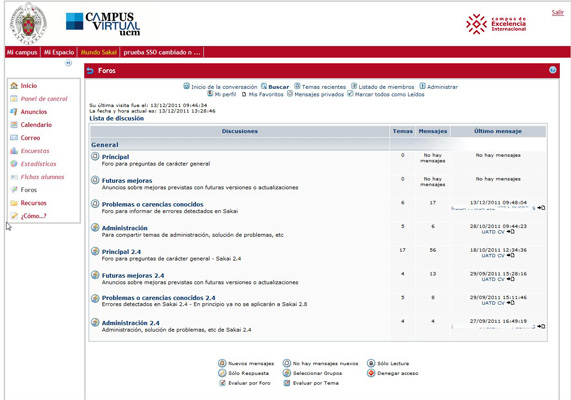Open the prueba SSO cambiado tab
The height and width of the screenshot is (400, 571).
pos(162,52)
